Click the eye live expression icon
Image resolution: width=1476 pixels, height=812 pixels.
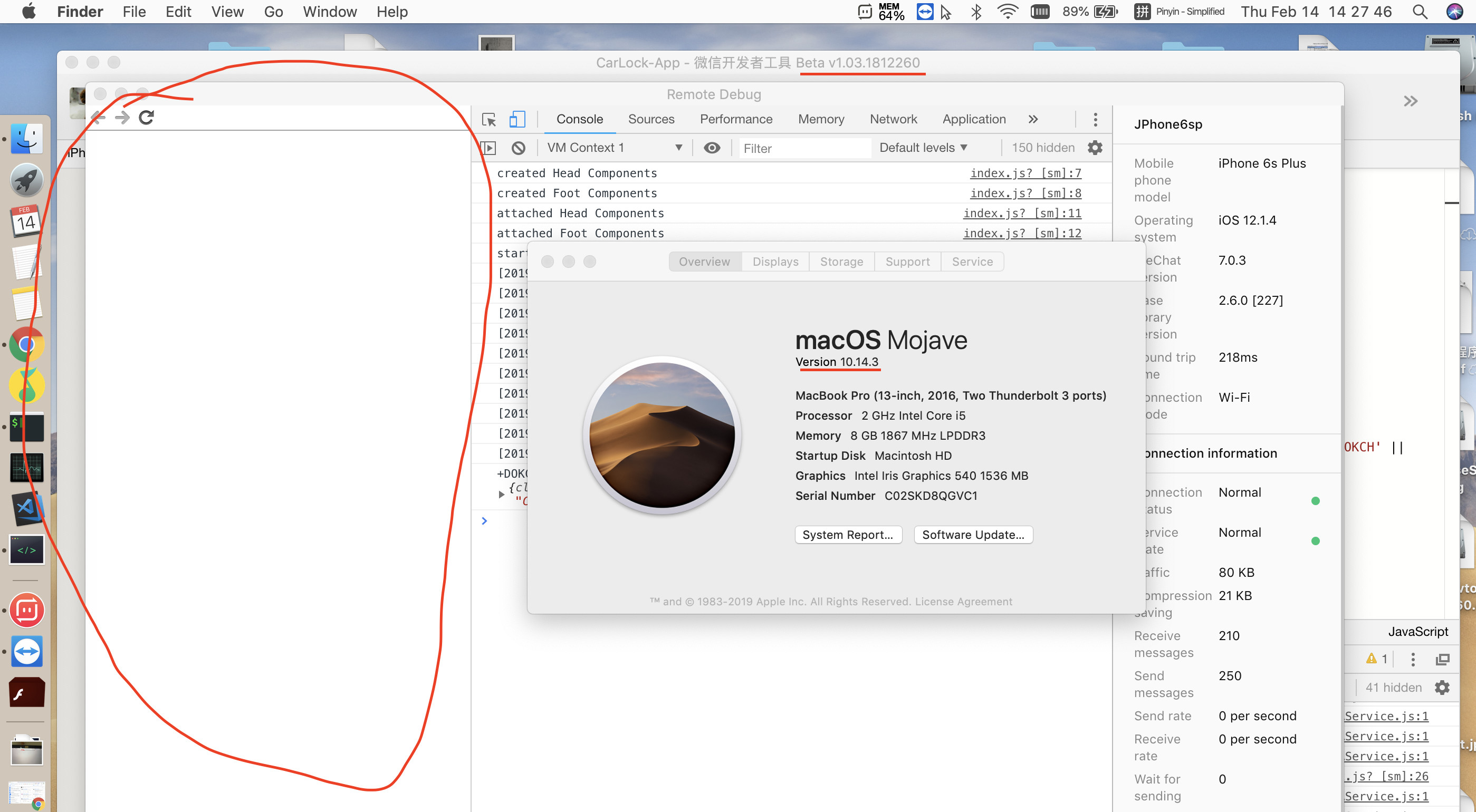712,148
